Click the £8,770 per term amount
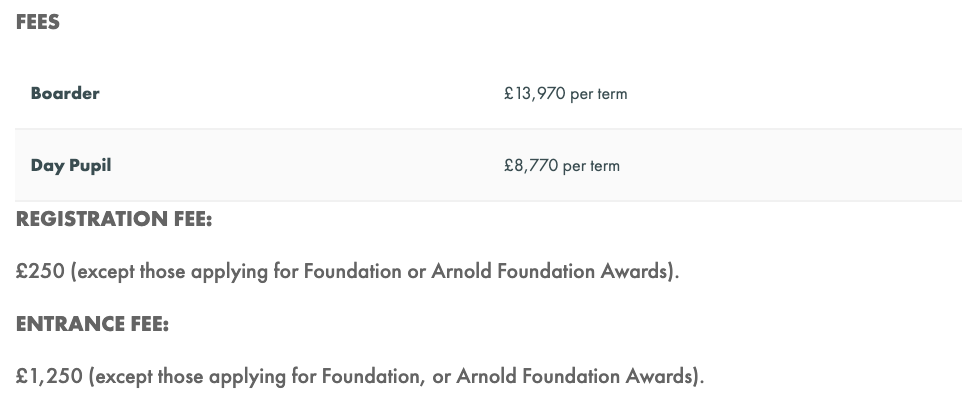The height and width of the screenshot is (406, 964). point(562,166)
